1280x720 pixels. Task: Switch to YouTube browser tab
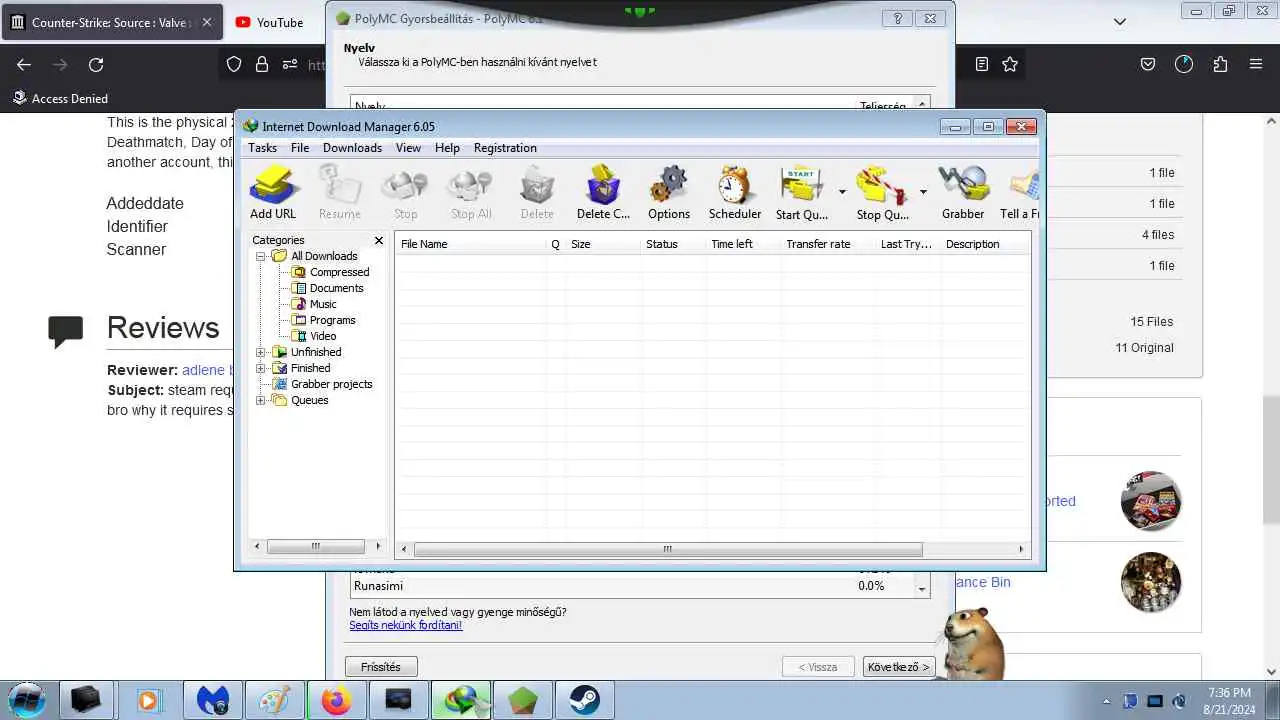[269, 22]
